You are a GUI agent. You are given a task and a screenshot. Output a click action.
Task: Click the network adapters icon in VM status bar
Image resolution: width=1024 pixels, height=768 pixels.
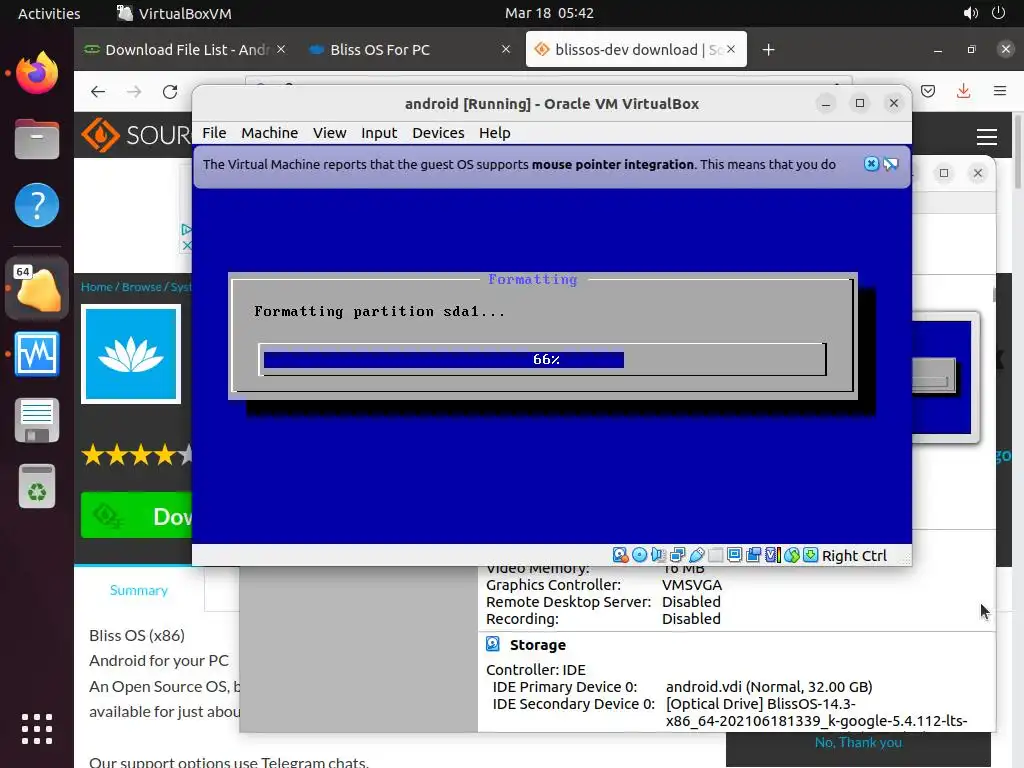tap(677, 555)
